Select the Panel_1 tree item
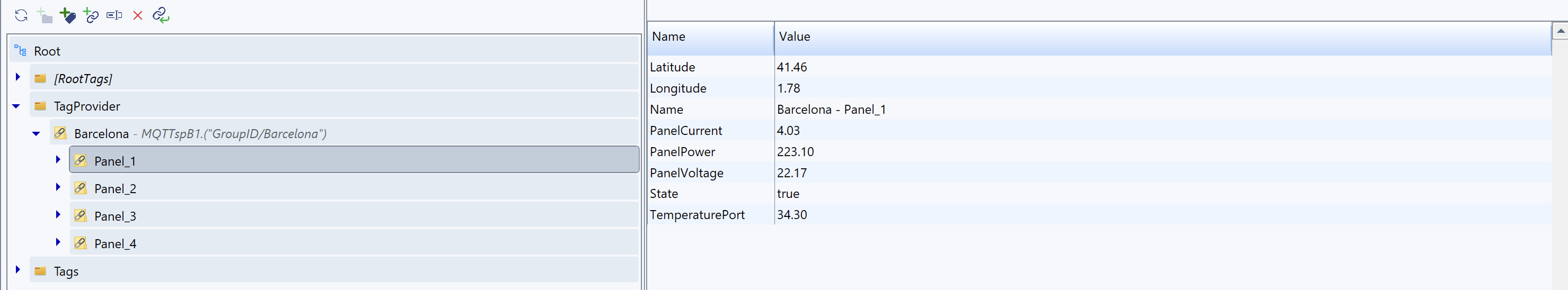The width and height of the screenshot is (1568, 290). tap(115, 161)
